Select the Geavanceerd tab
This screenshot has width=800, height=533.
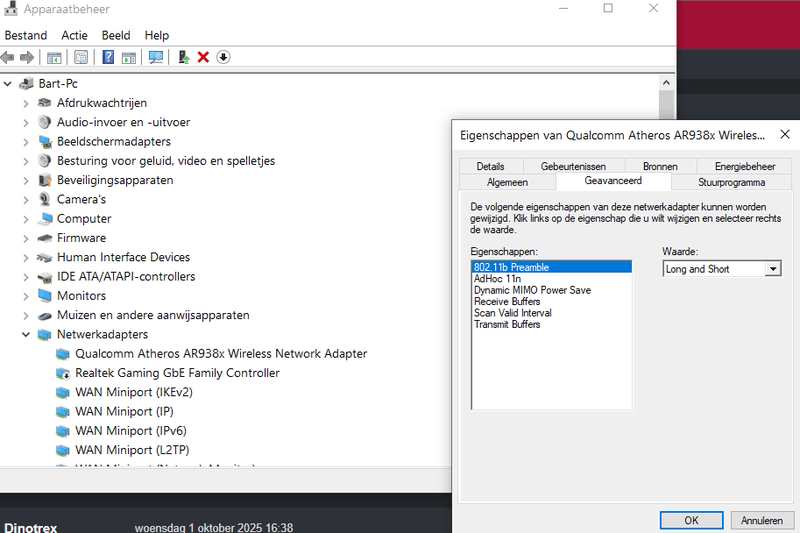613,181
